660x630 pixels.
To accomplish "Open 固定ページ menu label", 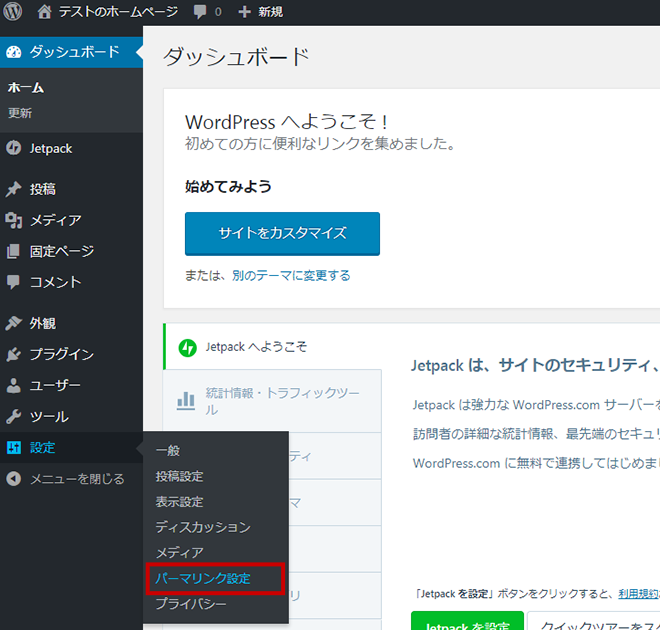I will [x=62, y=251].
